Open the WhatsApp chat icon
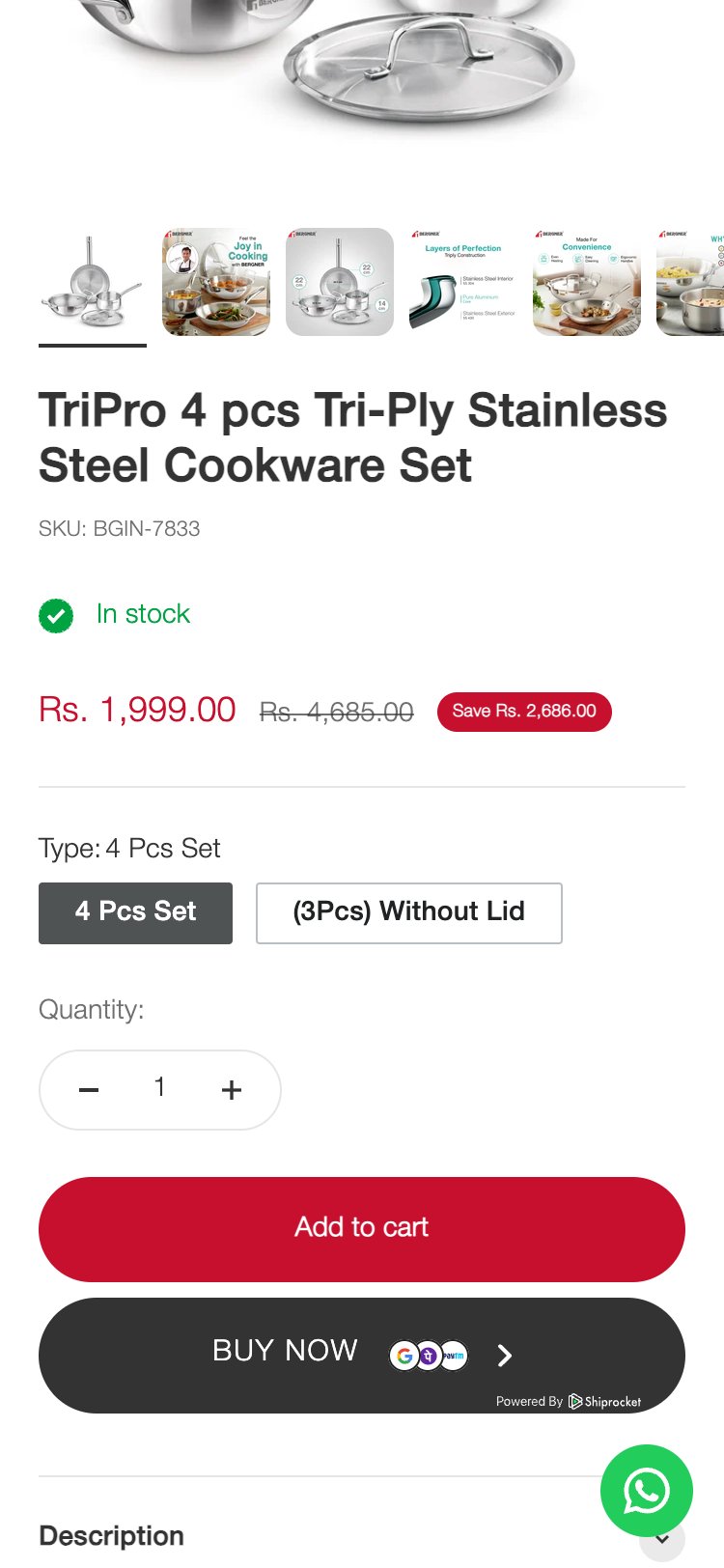 point(646,1492)
